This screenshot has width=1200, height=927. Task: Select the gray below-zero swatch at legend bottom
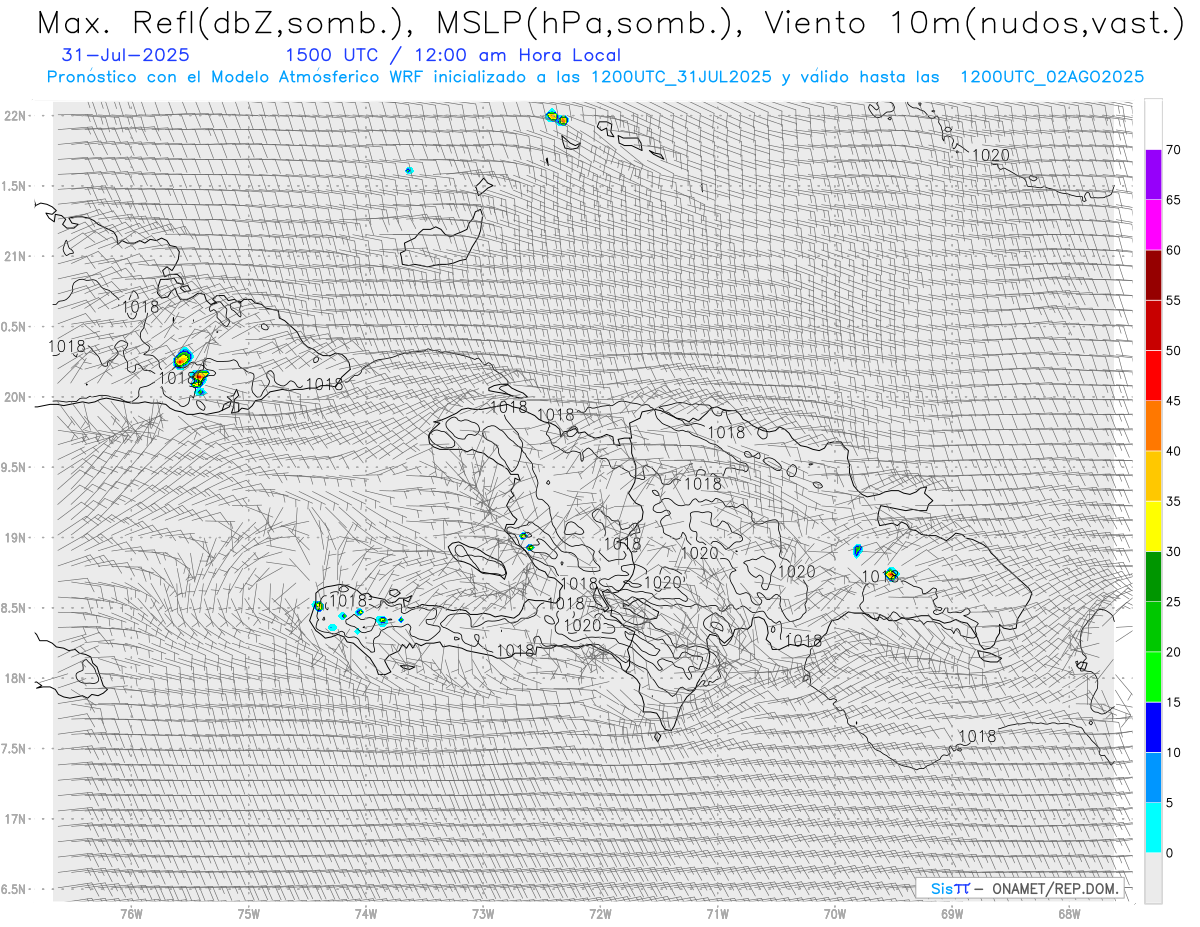click(1153, 877)
